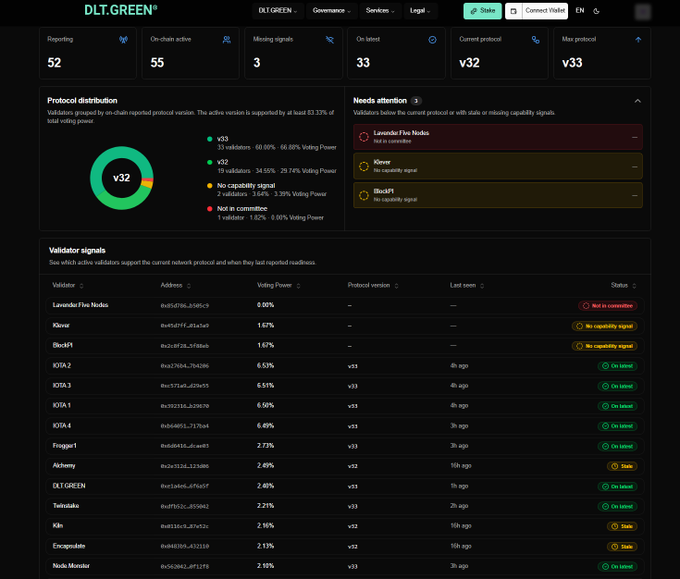This screenshot has width=680, height=579.
Task: Click Node.Monster On latest badge
Action: click(x=618, y=566)
